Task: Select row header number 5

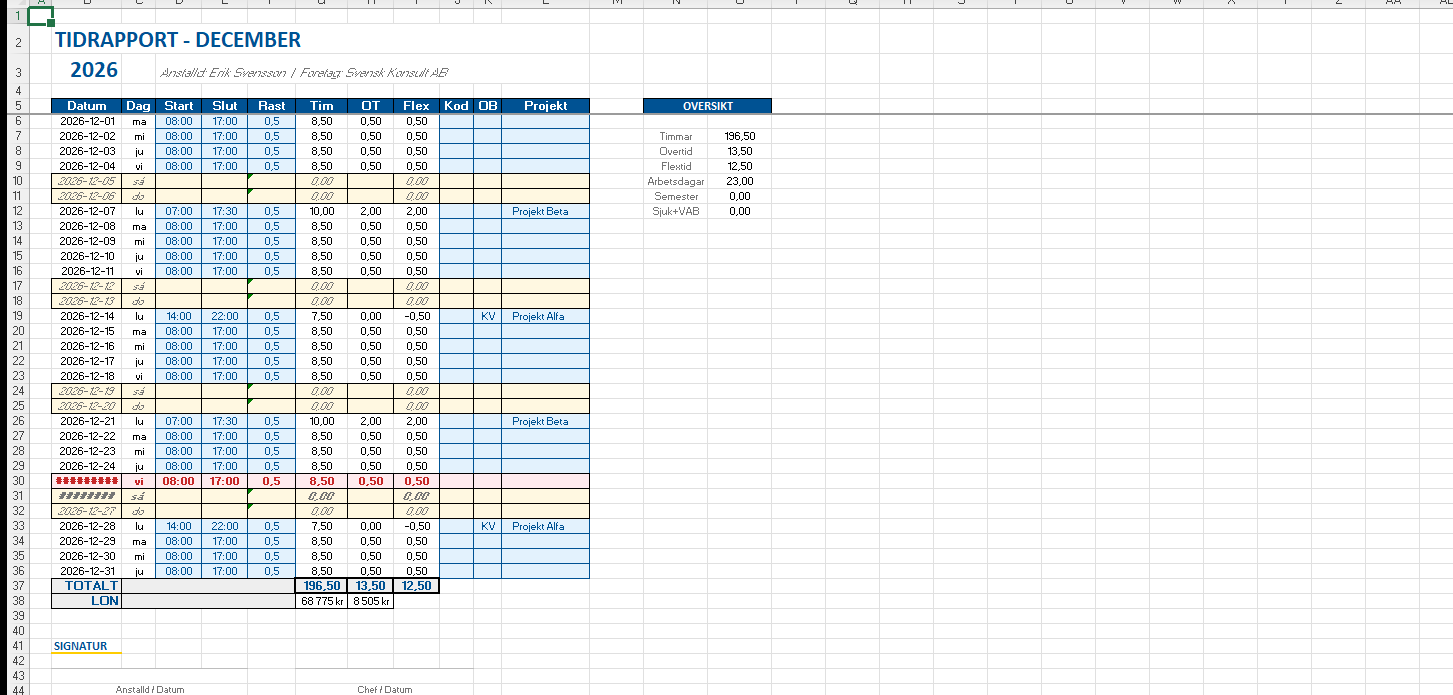Action: (18, 106)
